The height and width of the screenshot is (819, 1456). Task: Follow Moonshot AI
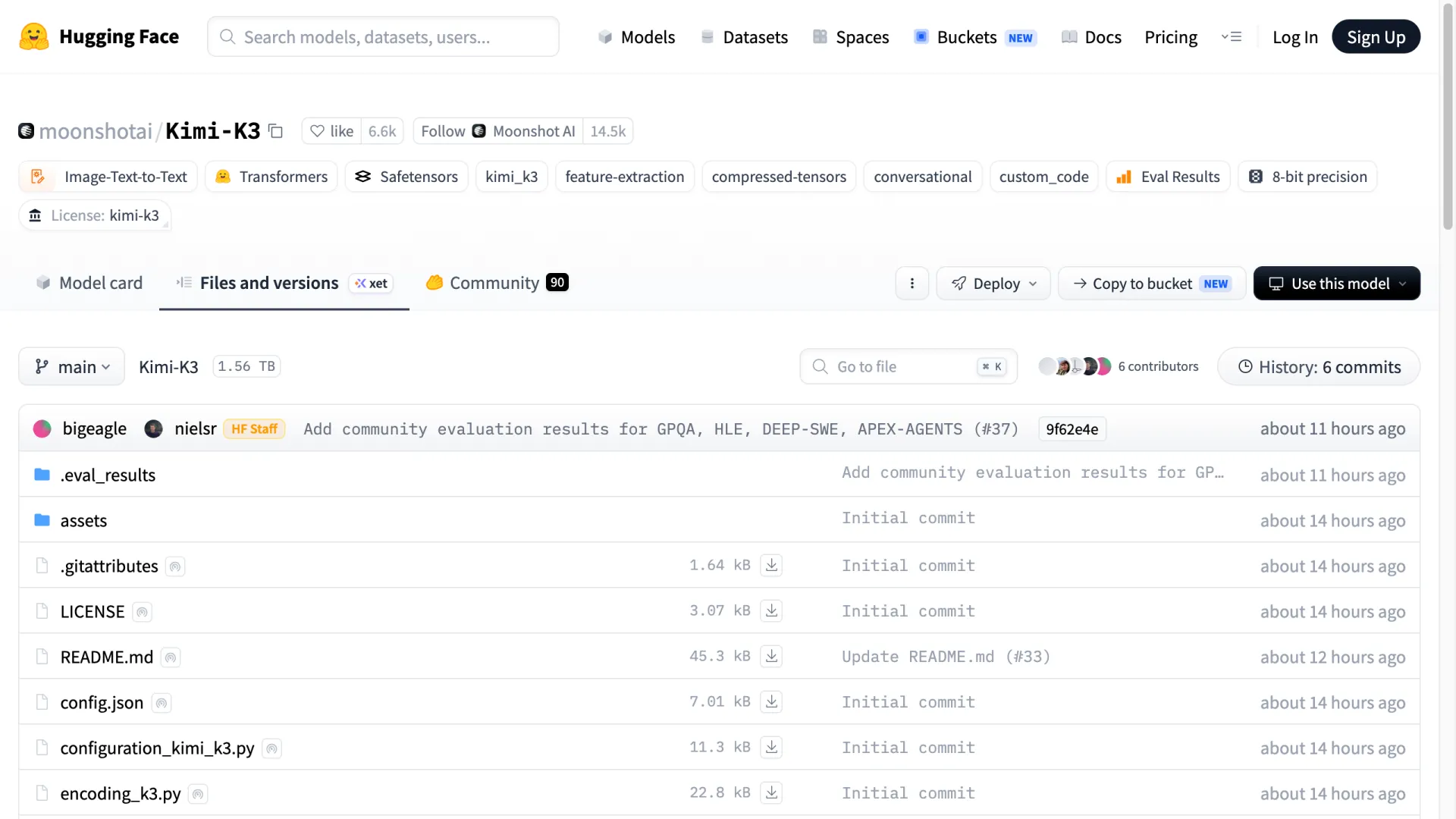pyautogui.click(x=498, y=131)
